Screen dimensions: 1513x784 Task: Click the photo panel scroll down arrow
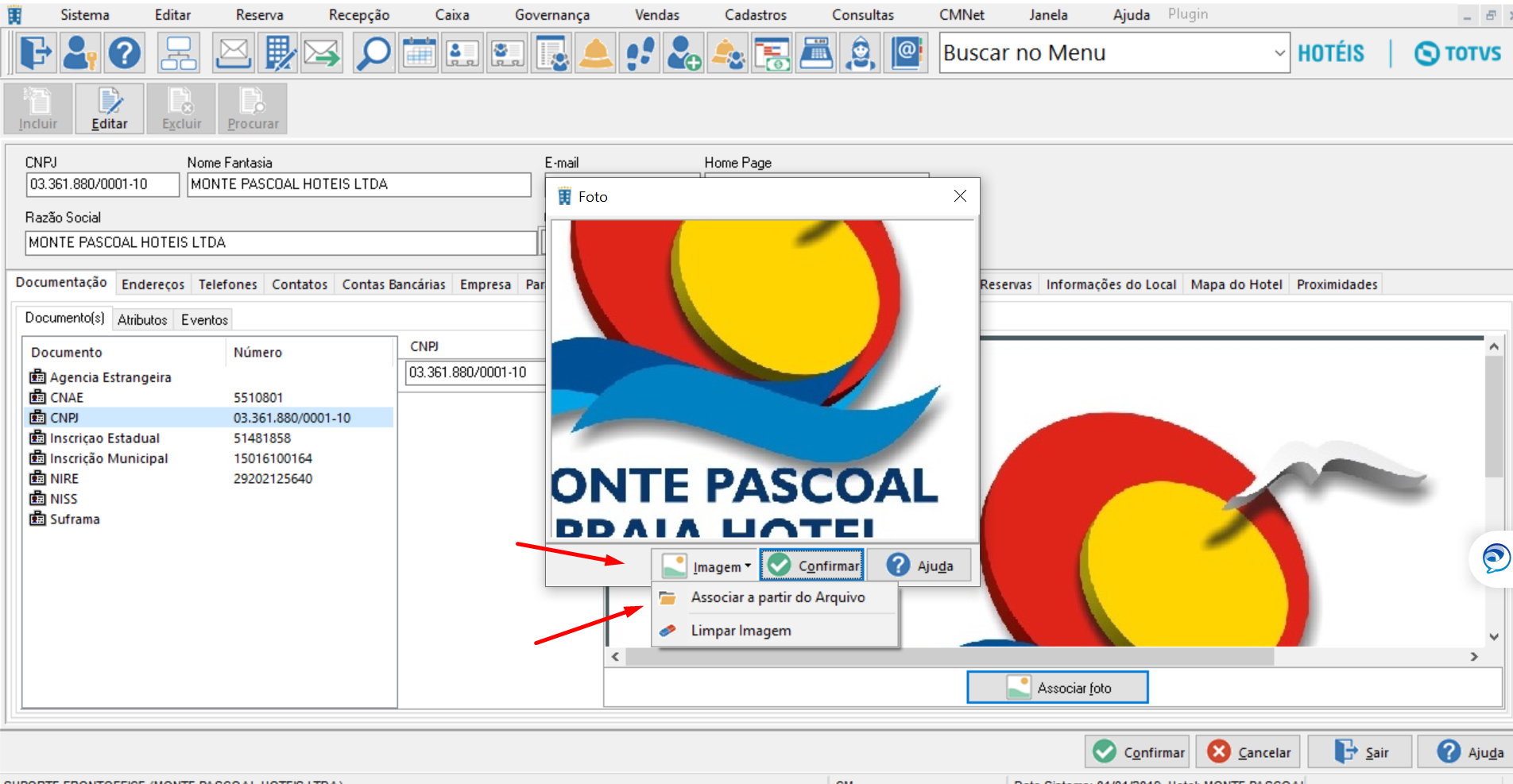click(x=1494, y=637)
